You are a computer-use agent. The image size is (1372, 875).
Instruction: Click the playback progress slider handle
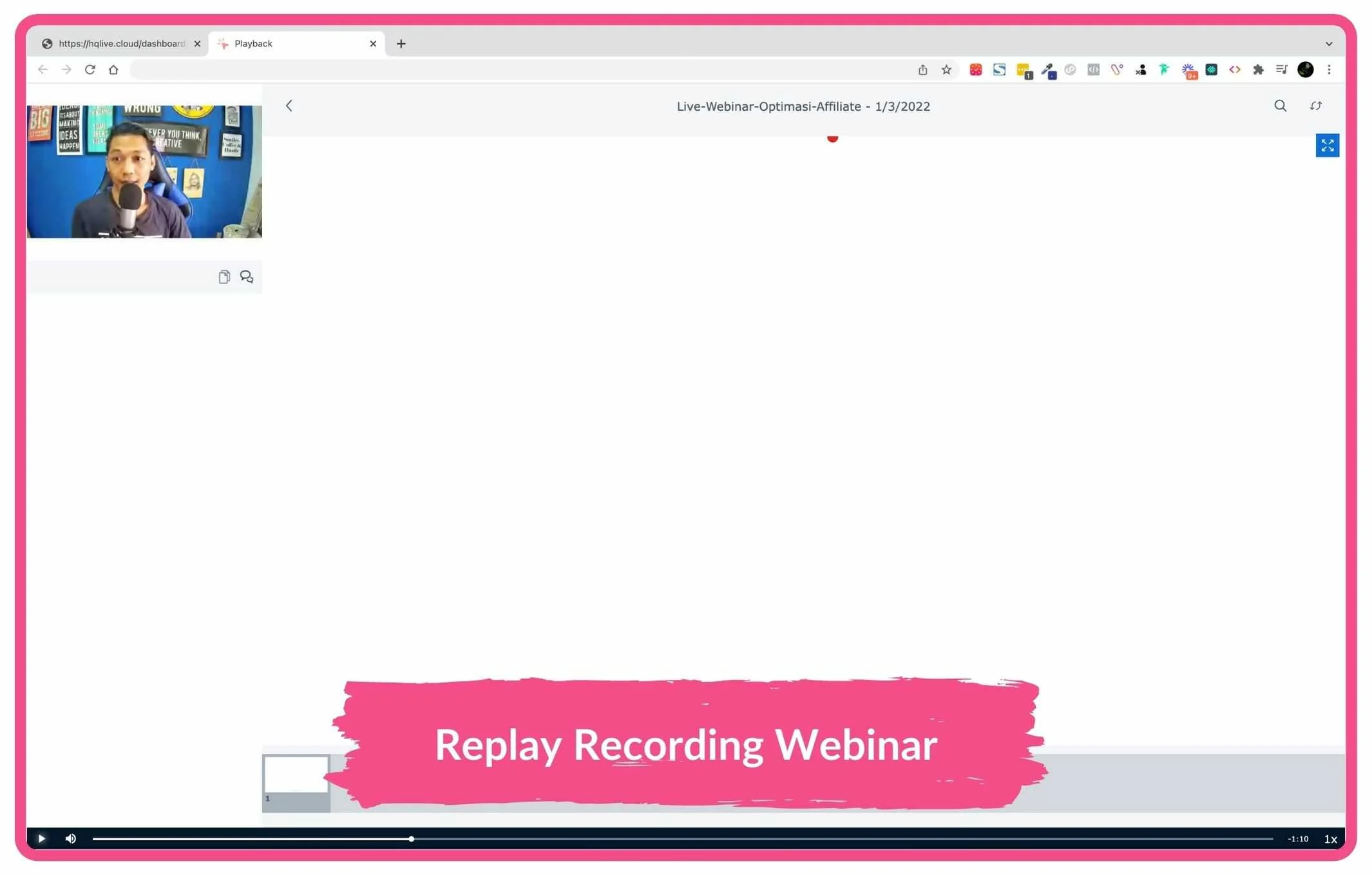411,839
